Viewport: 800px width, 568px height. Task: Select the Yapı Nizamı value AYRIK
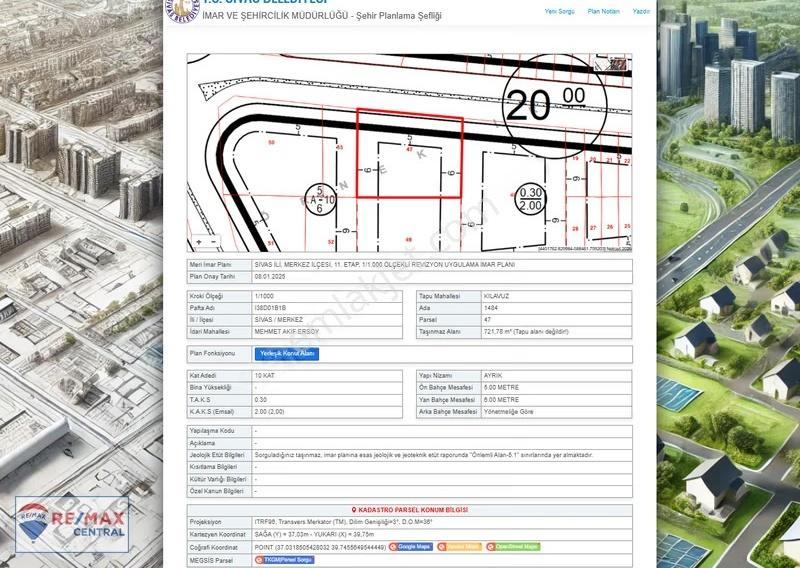[x=493, y=376]
